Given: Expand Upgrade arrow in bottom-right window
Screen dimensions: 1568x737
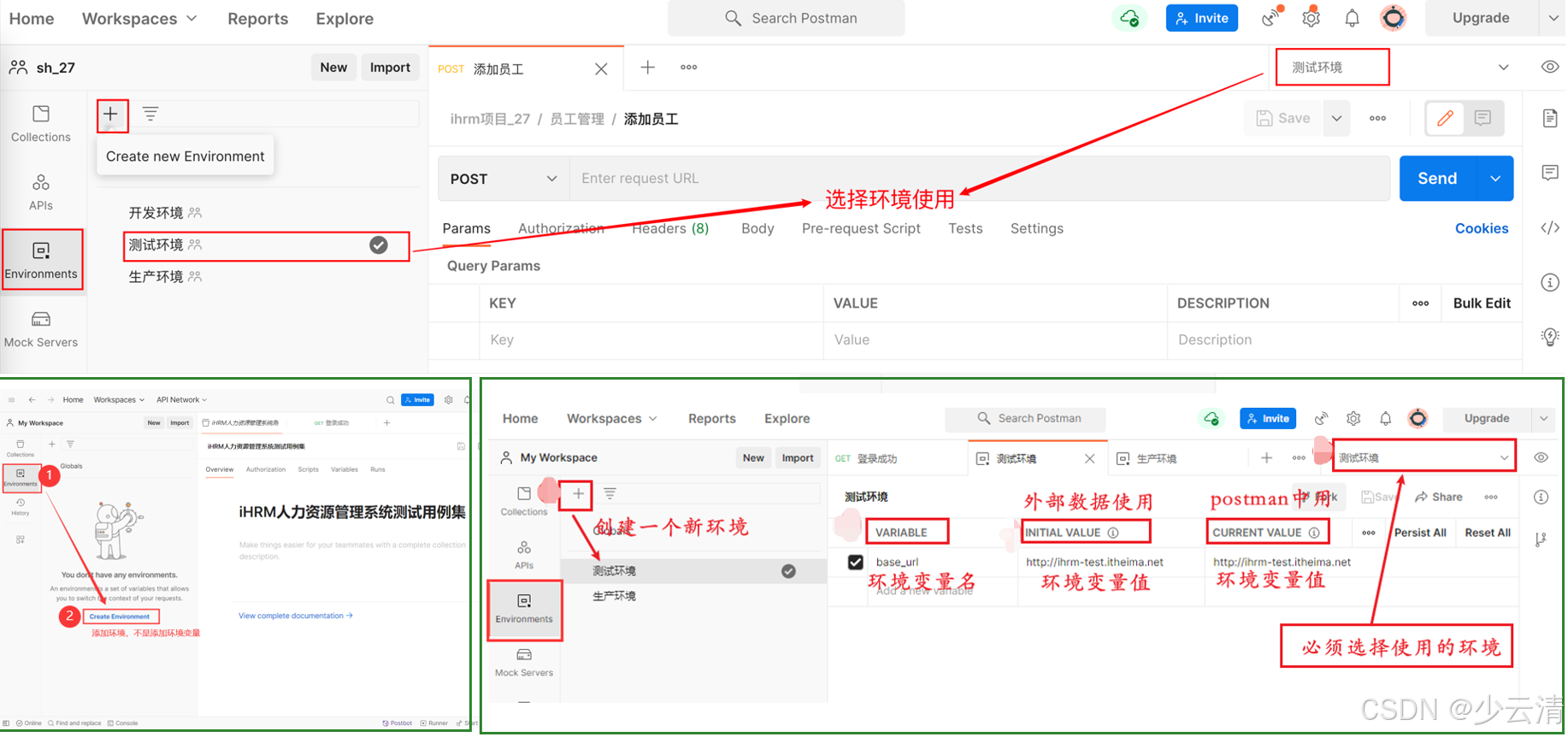Looking at the screenshot, I should tap(1543, 418).
